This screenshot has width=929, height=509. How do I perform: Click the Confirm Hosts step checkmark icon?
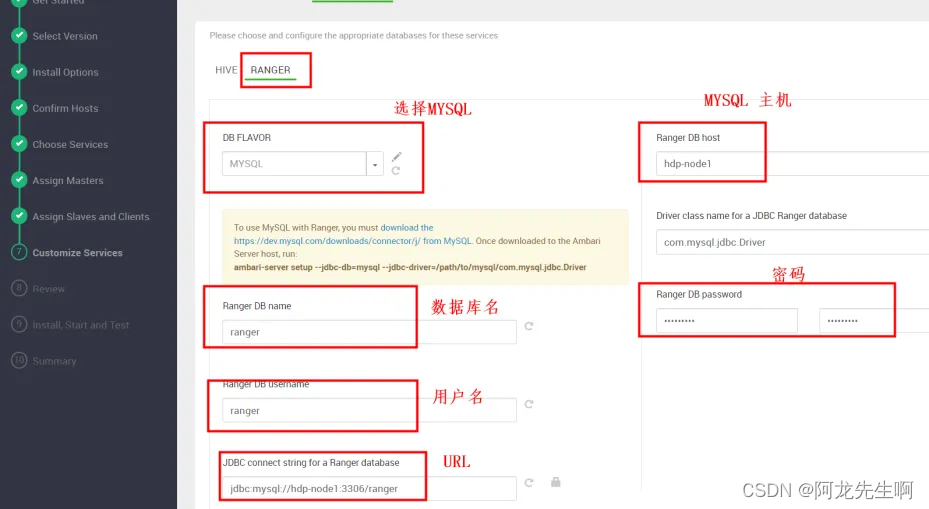point(20,108)
